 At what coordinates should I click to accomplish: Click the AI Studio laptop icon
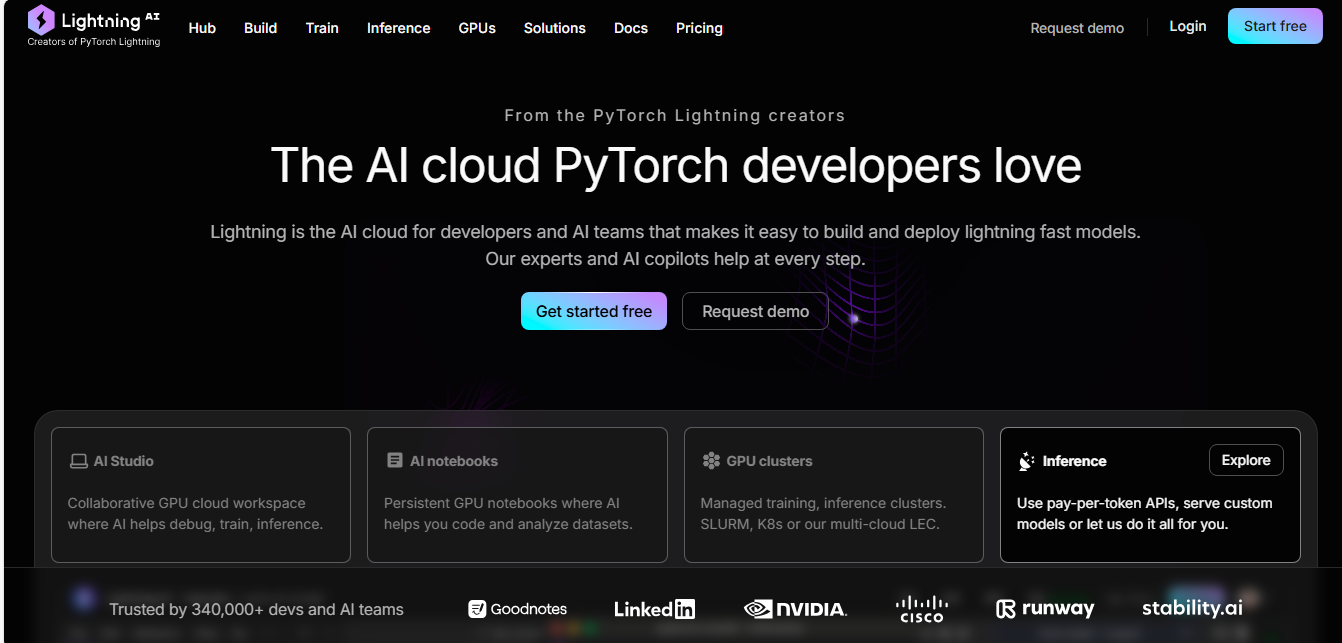[78, 461]
